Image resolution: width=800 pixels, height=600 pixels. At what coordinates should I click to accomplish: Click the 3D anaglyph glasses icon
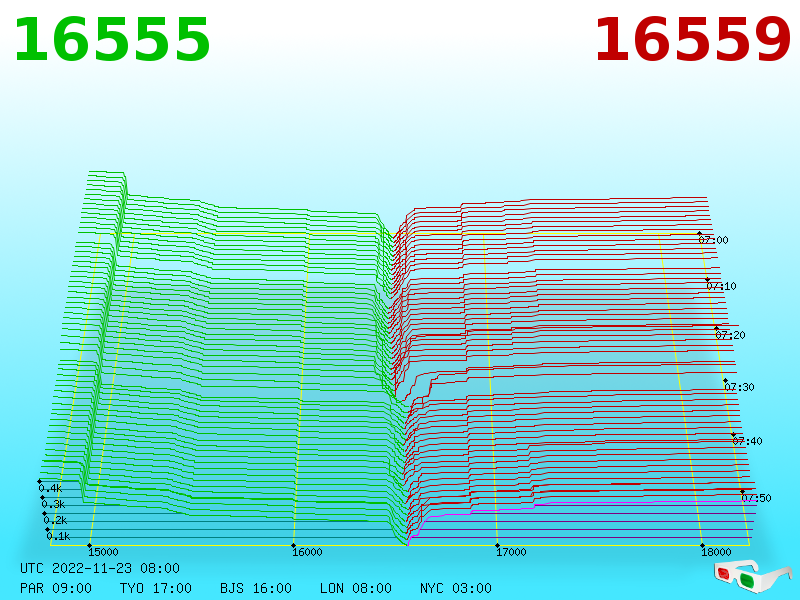click(x=752, y=577)
